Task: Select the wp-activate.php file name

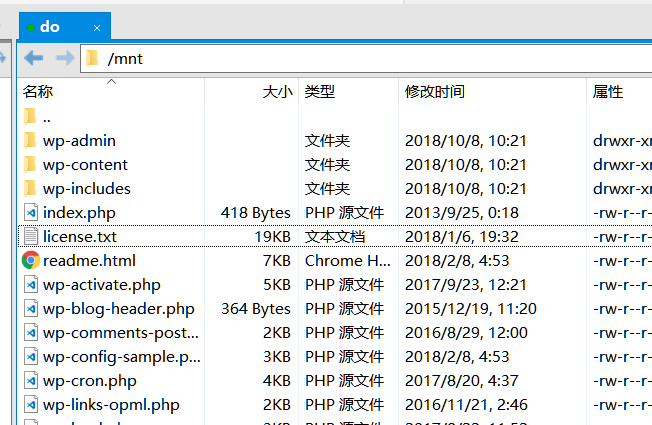Action: pos(102,285)
